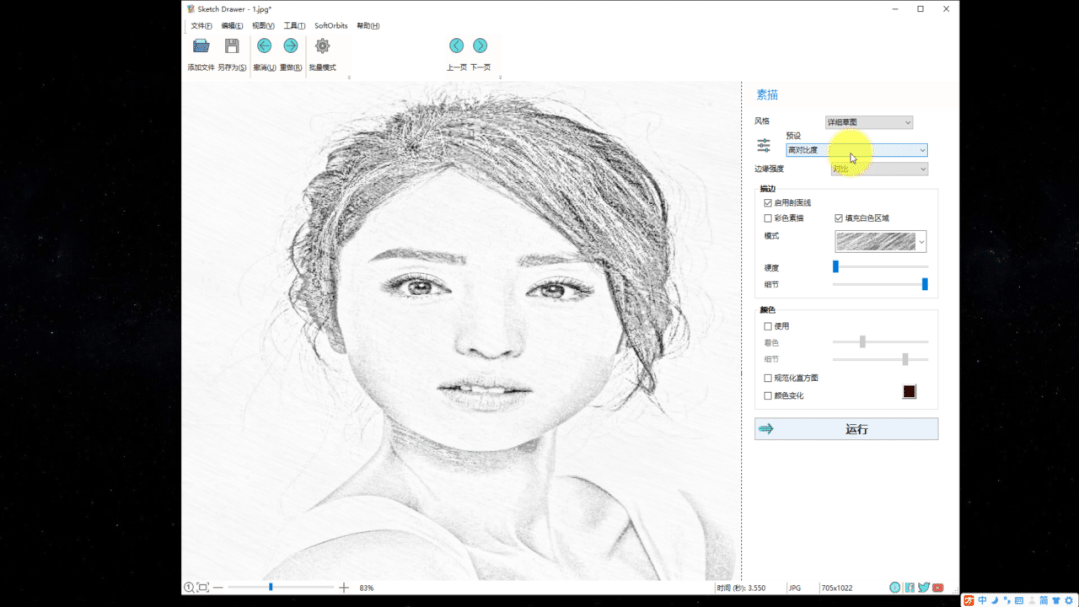Click the JPG format status text
This screenshot has width=1079, height=607.
[x=795, y=588]
